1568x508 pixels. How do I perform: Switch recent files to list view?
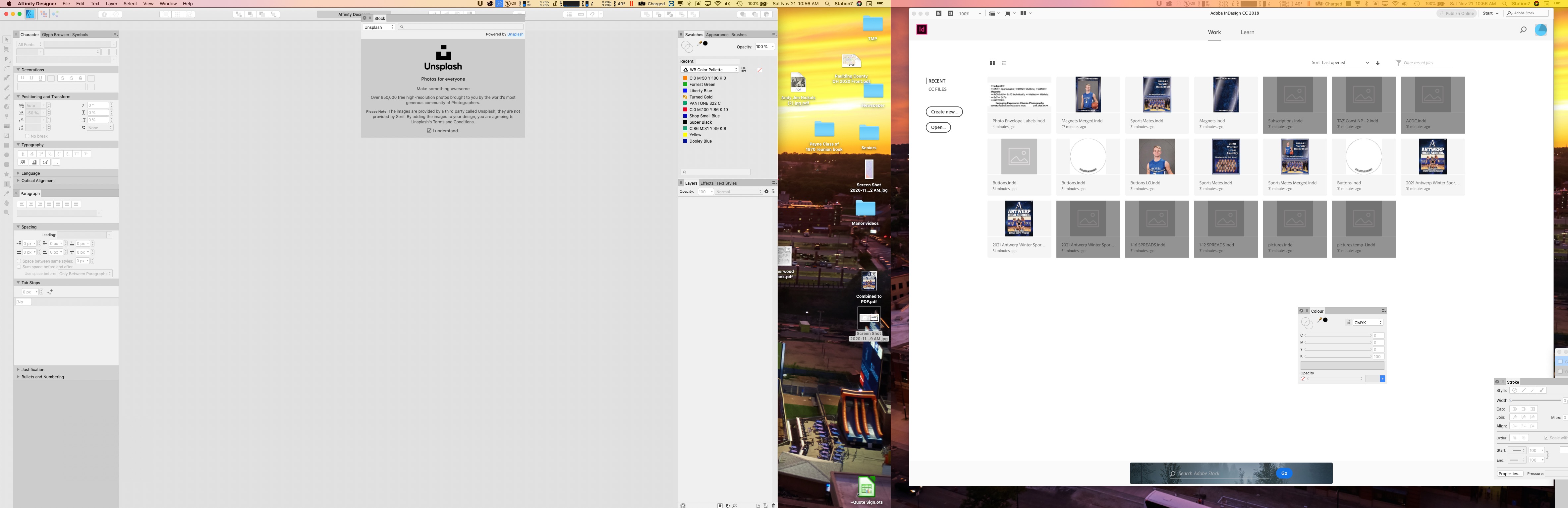tap(1004, 63)
